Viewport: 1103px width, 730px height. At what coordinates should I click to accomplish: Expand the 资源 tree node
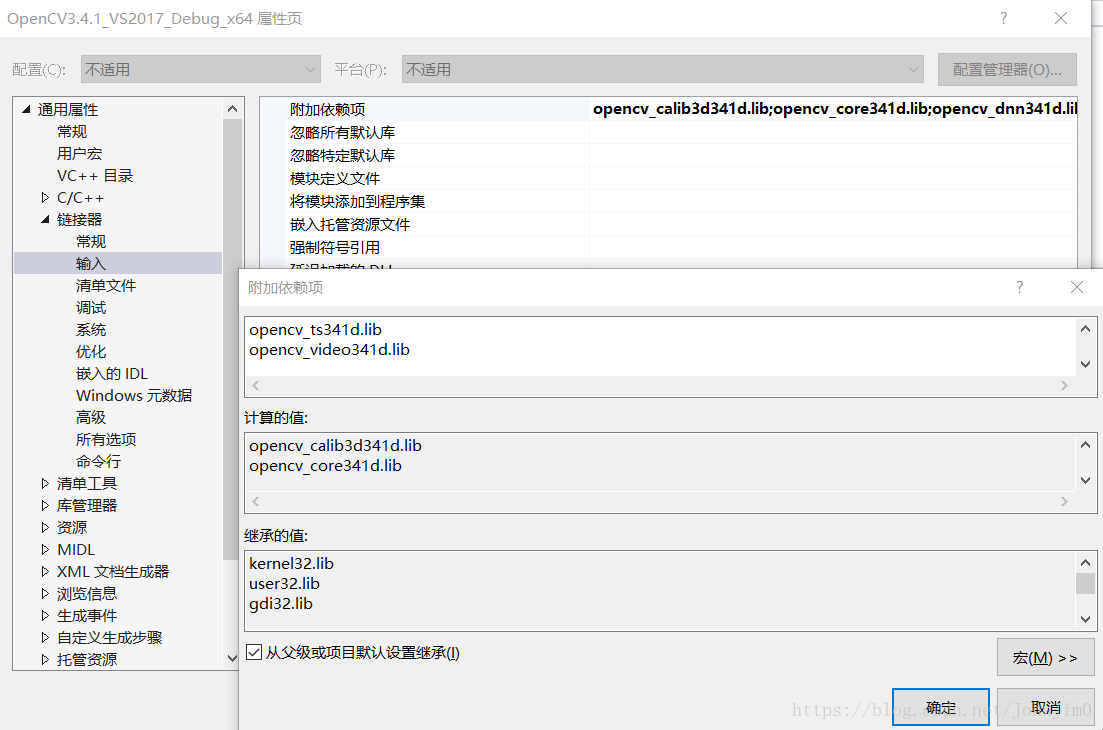[x=45, y=527]
